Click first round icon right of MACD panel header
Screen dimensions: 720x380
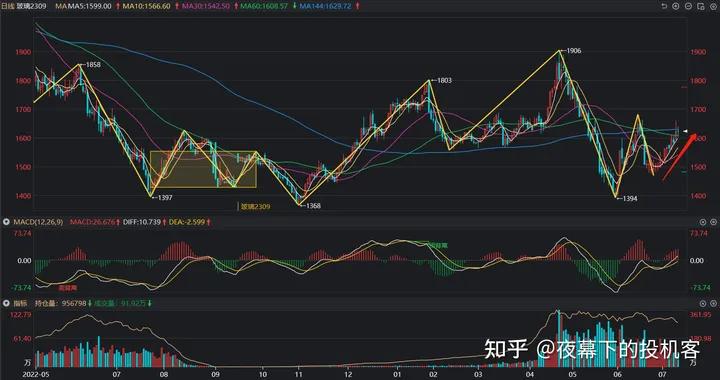tap(703, 222)
